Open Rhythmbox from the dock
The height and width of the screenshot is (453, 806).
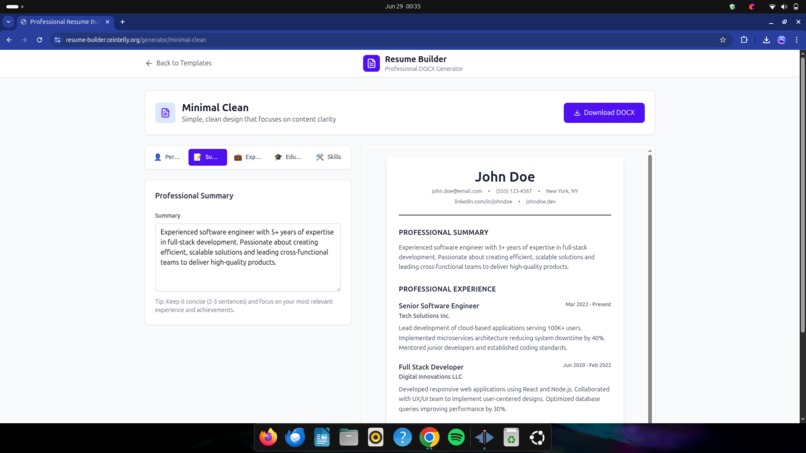(376, 438)
